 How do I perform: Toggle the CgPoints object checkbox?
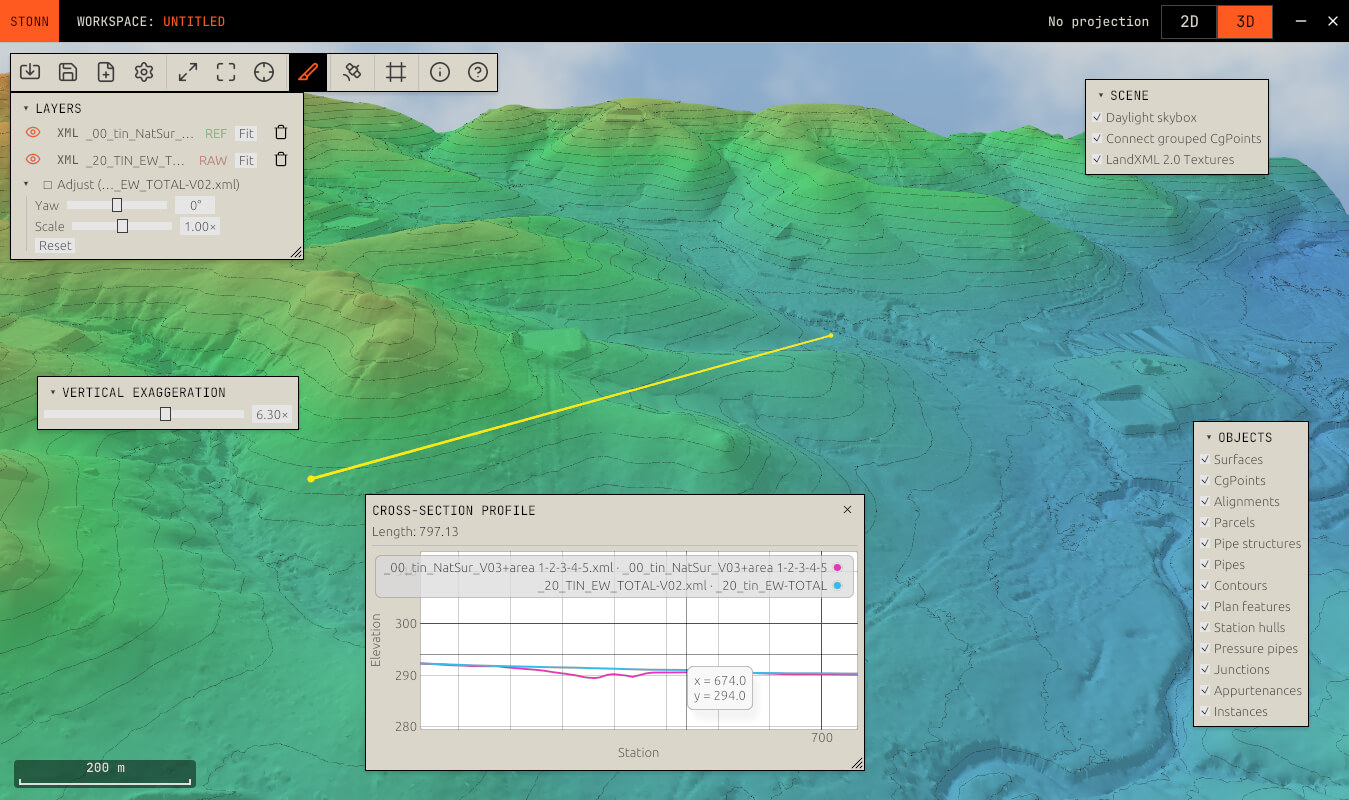(x=1205, y=481)
